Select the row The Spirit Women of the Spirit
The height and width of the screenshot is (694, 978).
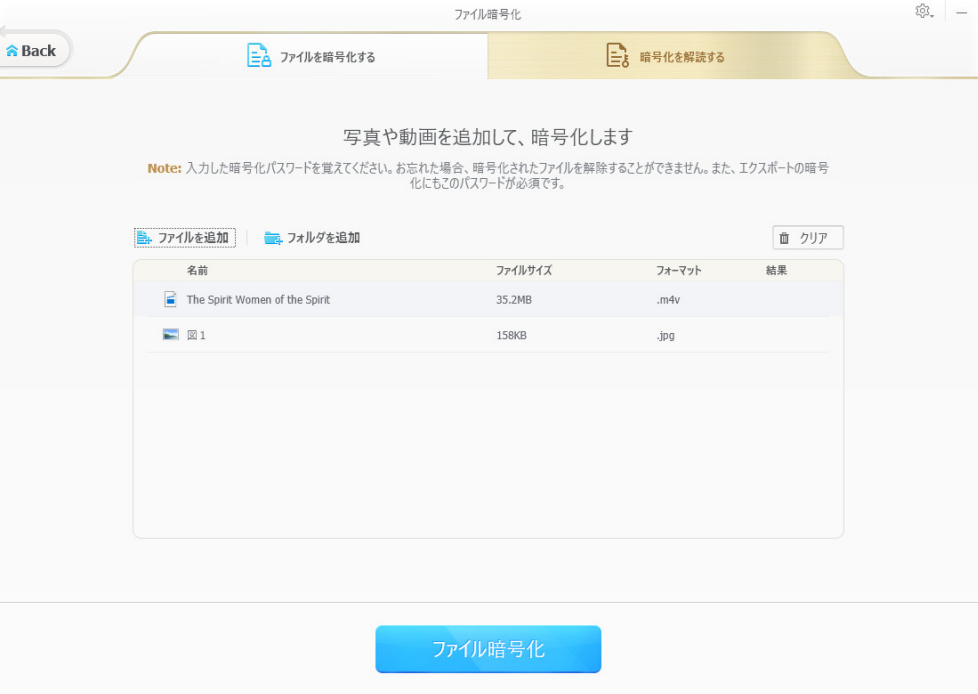[488, 299]
